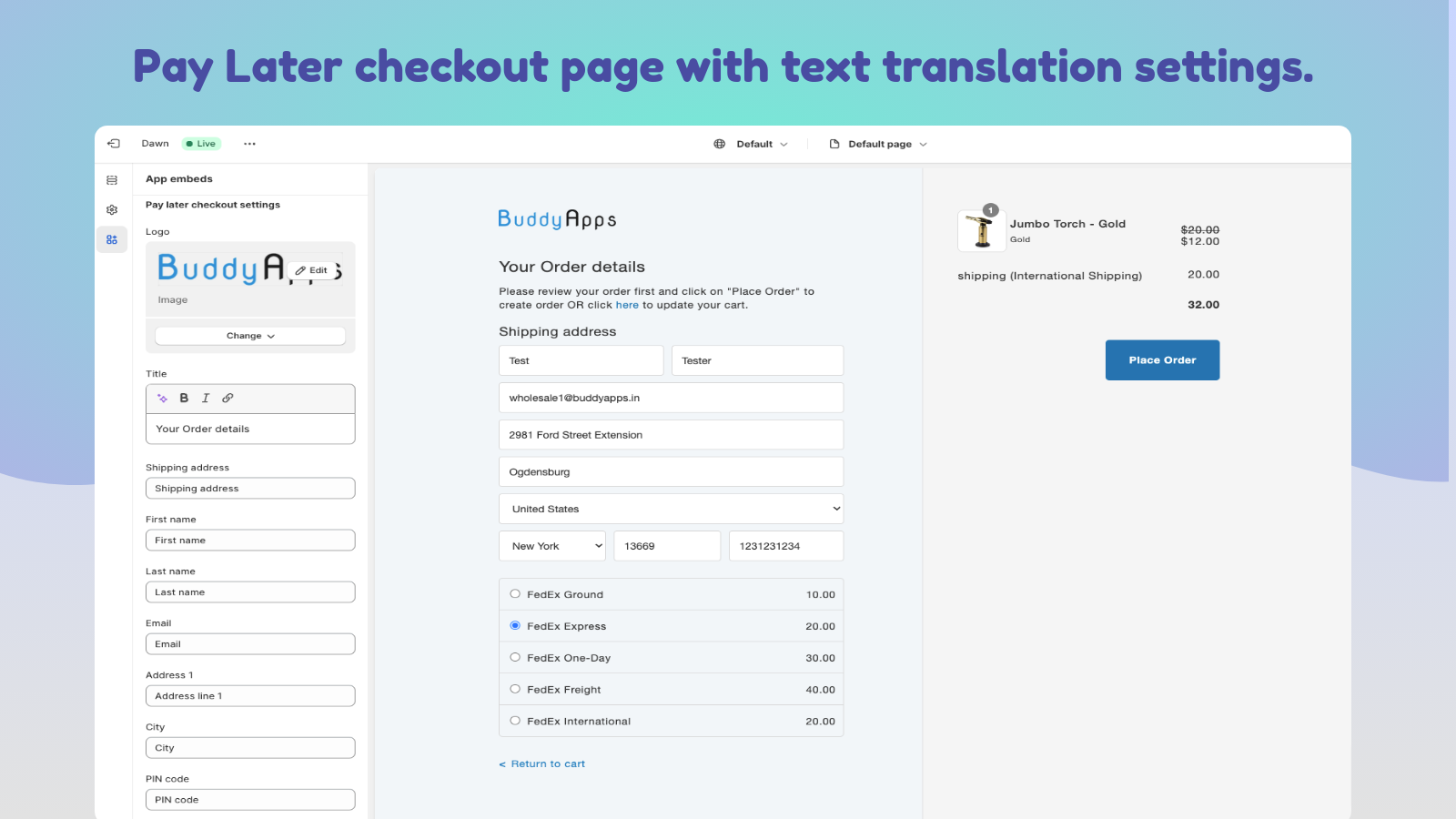
Task: Open the United States country dropdown
Action: coord(671,508)
